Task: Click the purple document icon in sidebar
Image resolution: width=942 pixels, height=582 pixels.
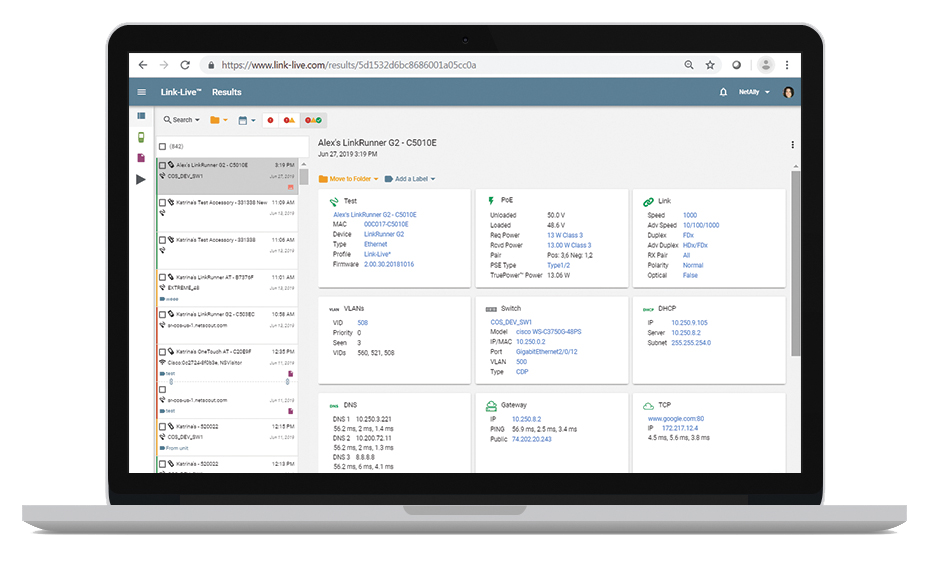Action: 141,158
